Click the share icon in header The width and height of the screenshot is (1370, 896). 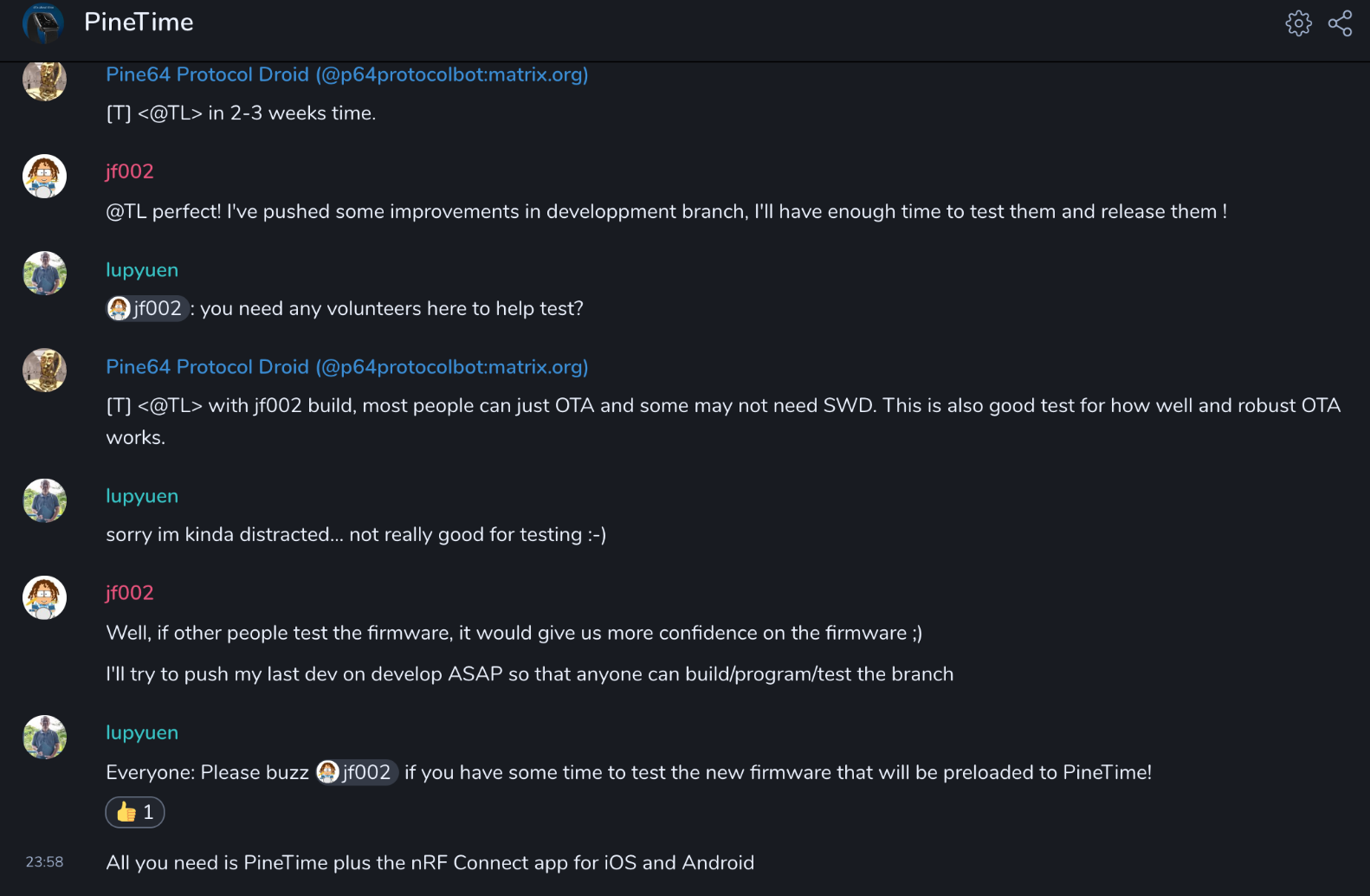[x=1340, y=23]
